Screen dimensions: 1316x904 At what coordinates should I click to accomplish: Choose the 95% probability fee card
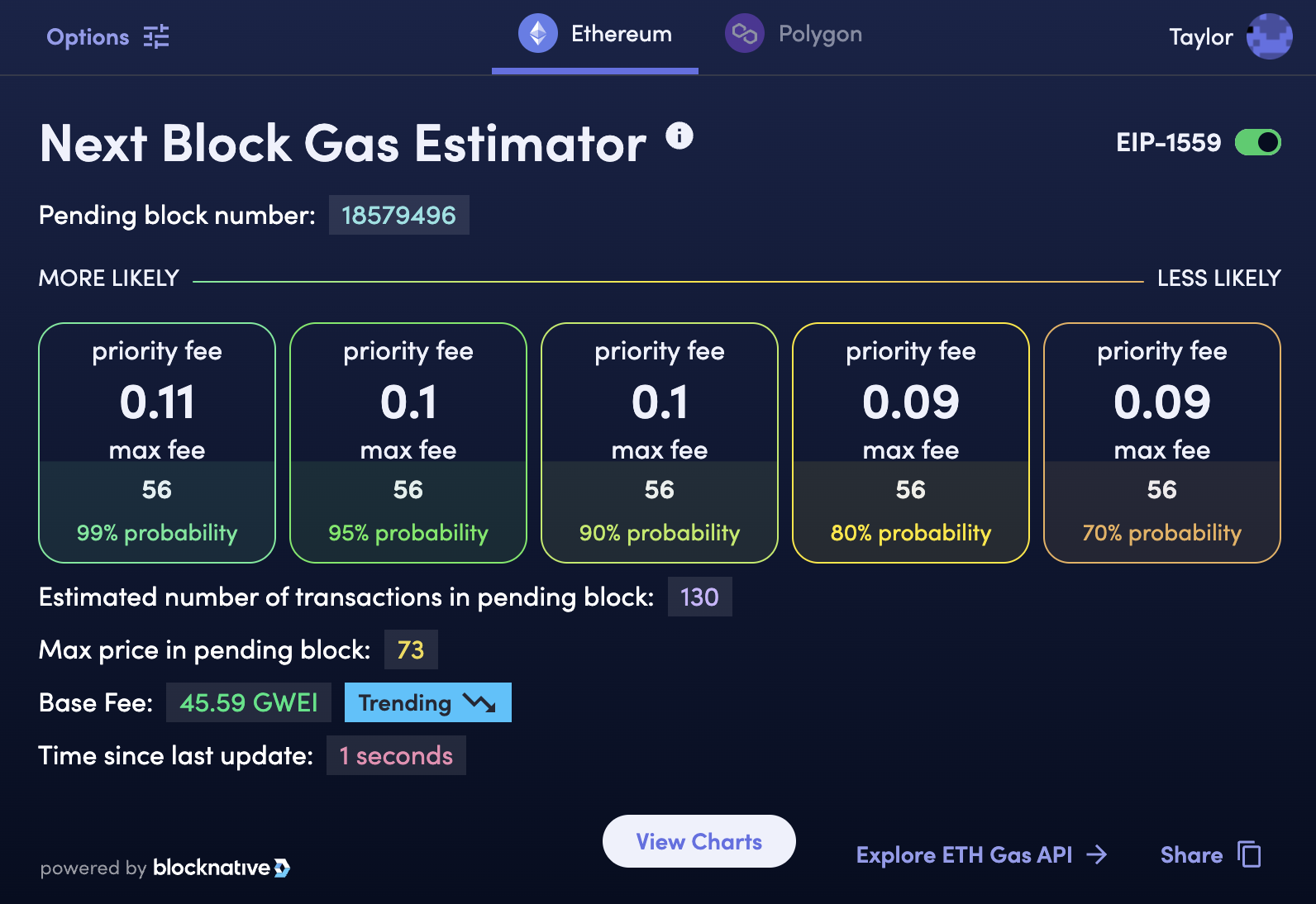(x=408, y=443)
